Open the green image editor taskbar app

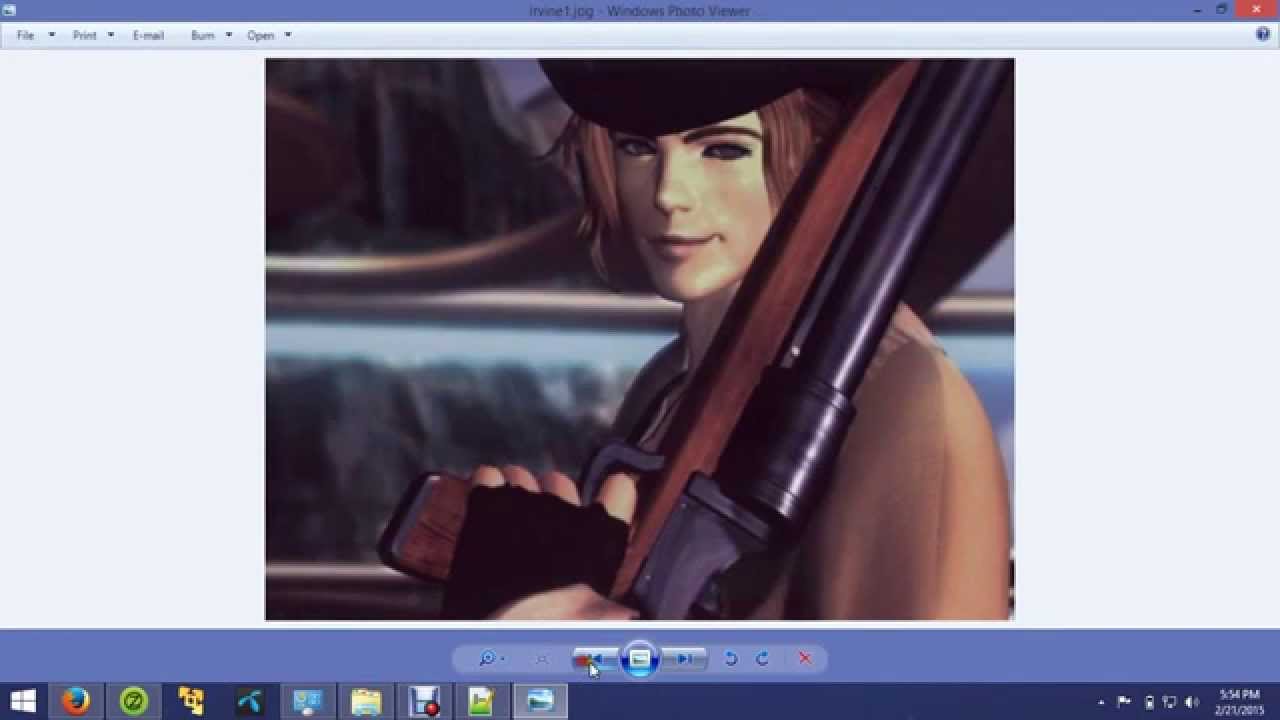click(482, 701)
